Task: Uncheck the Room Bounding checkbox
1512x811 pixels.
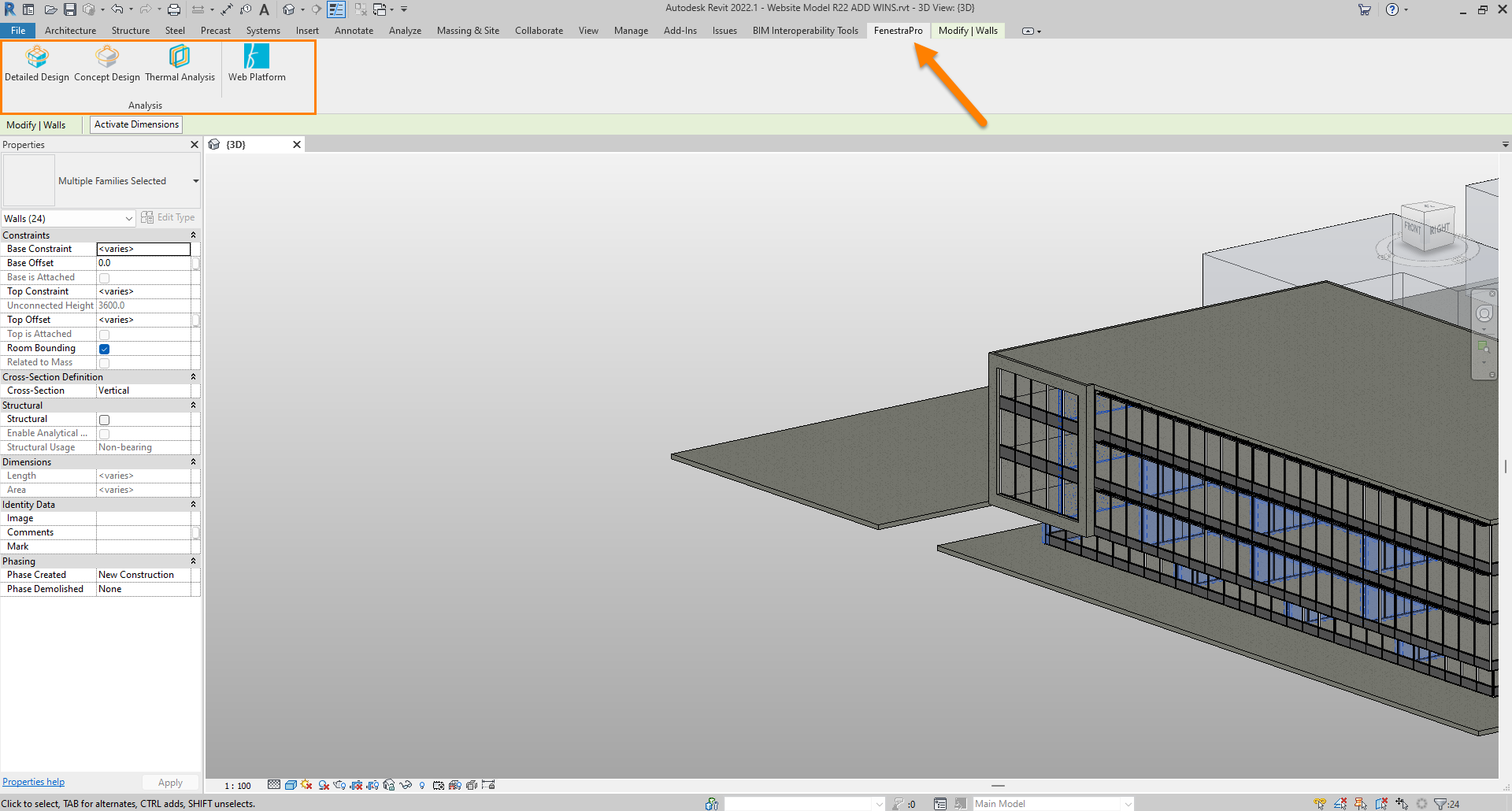Action: click(x=105, y=349)
